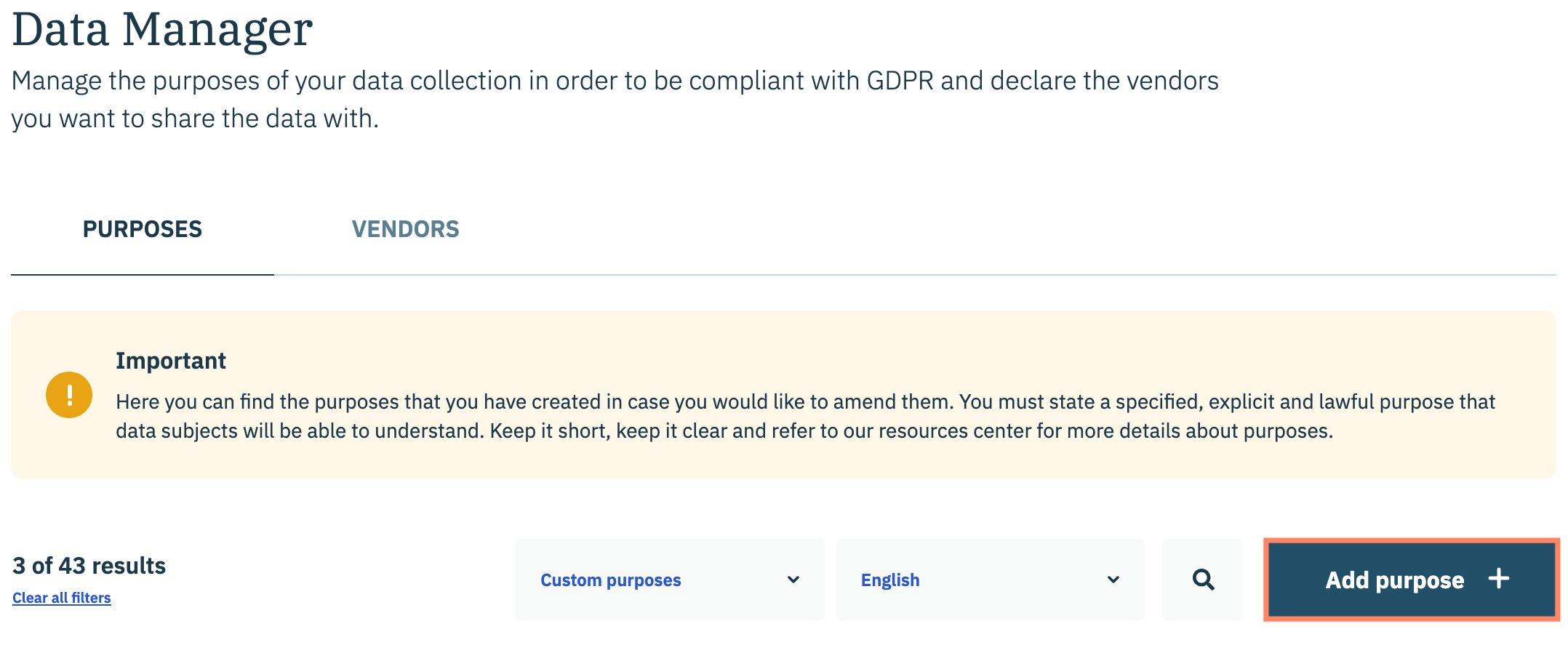Click the English label text
The image size is (1568, 653).
[890, 580]
